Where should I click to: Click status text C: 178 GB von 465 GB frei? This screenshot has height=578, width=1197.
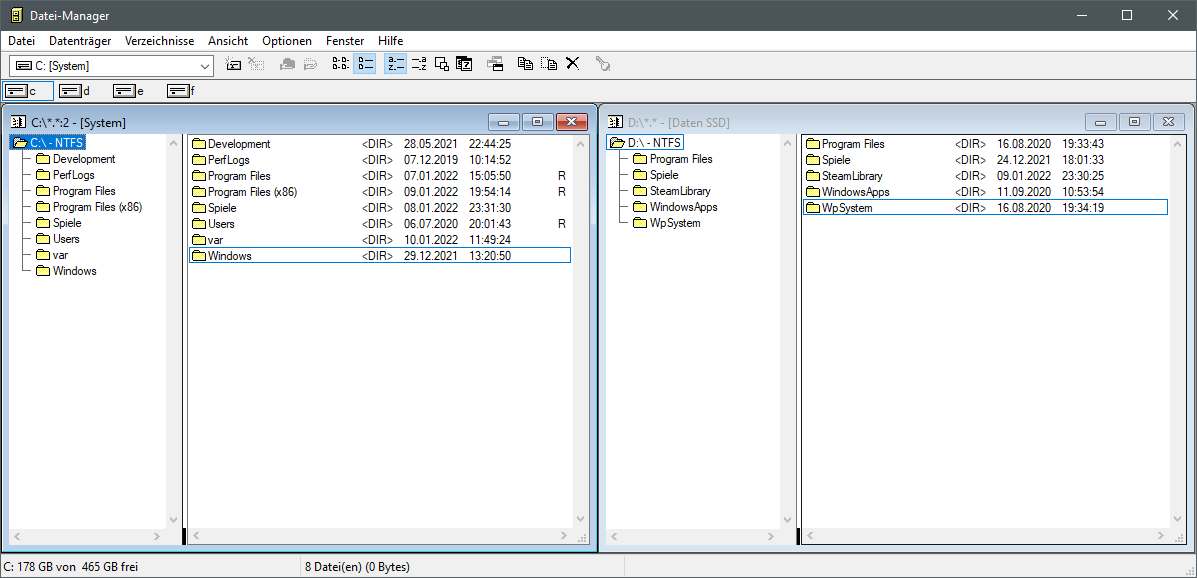click(71, 567)
